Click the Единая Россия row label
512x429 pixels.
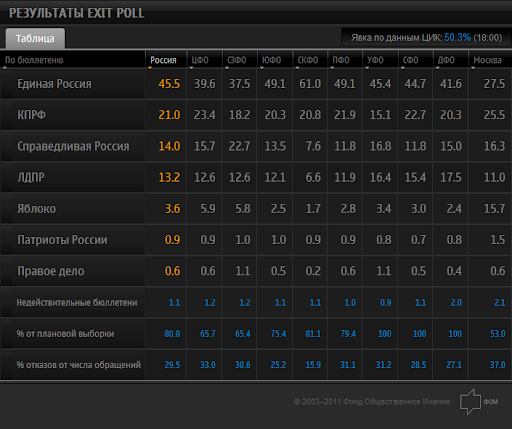[x=54, y=84]
